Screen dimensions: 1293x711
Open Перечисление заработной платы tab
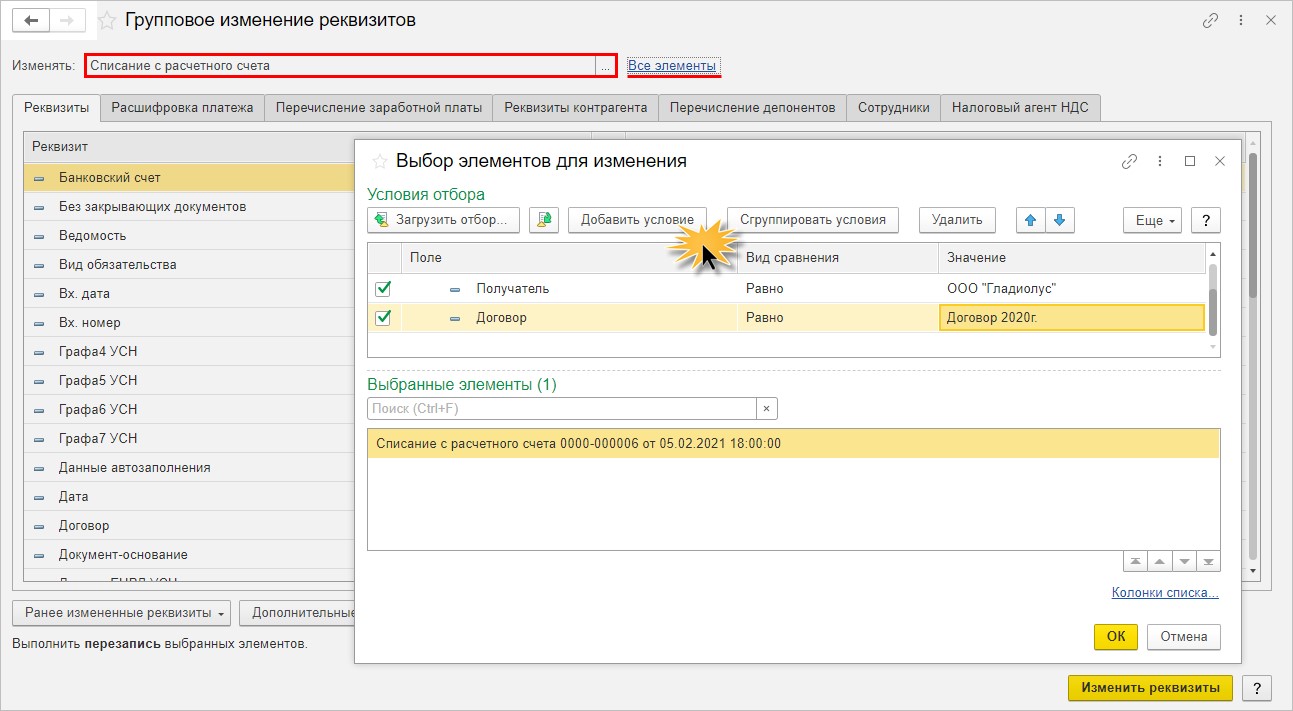379,107
